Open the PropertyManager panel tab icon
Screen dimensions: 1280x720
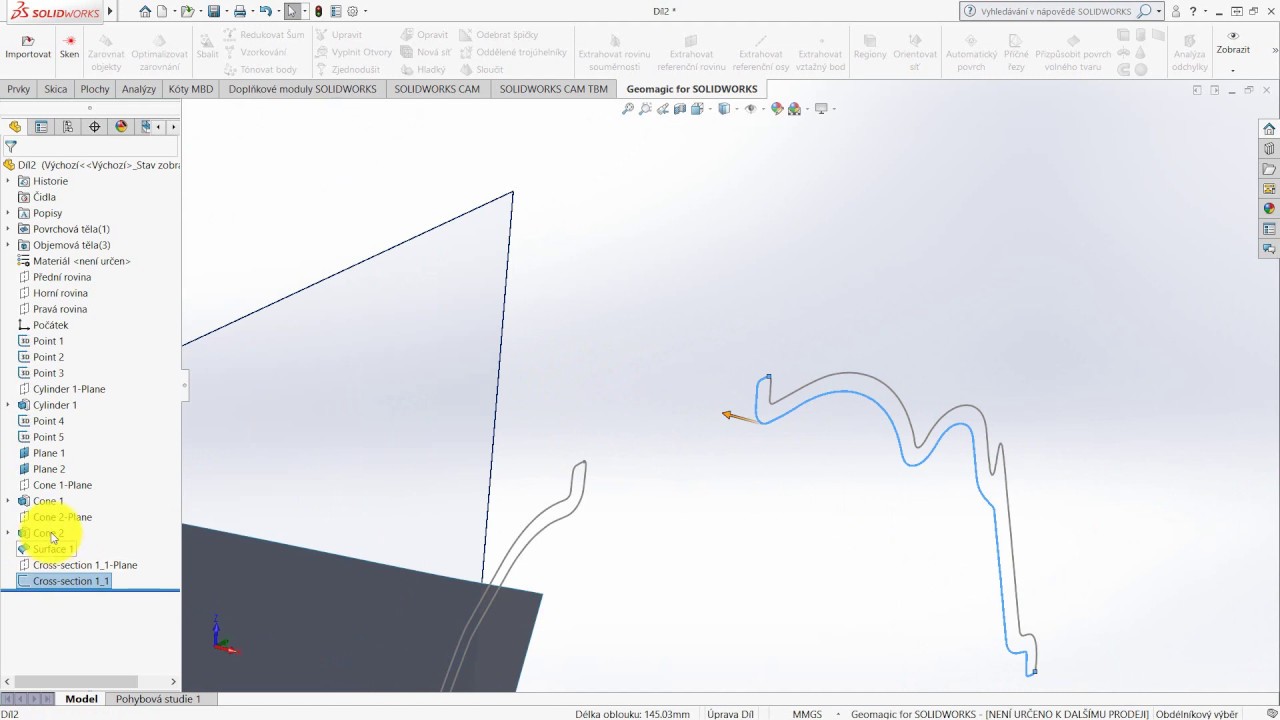pyautogui.click(x=41, y=127)
